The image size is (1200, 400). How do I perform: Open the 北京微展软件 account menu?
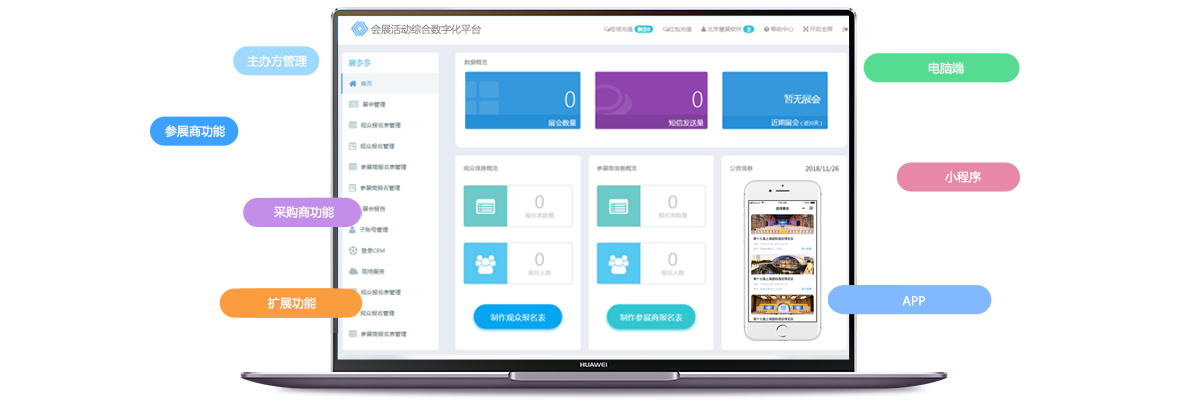pyautogui.click(x=727, y=30)
